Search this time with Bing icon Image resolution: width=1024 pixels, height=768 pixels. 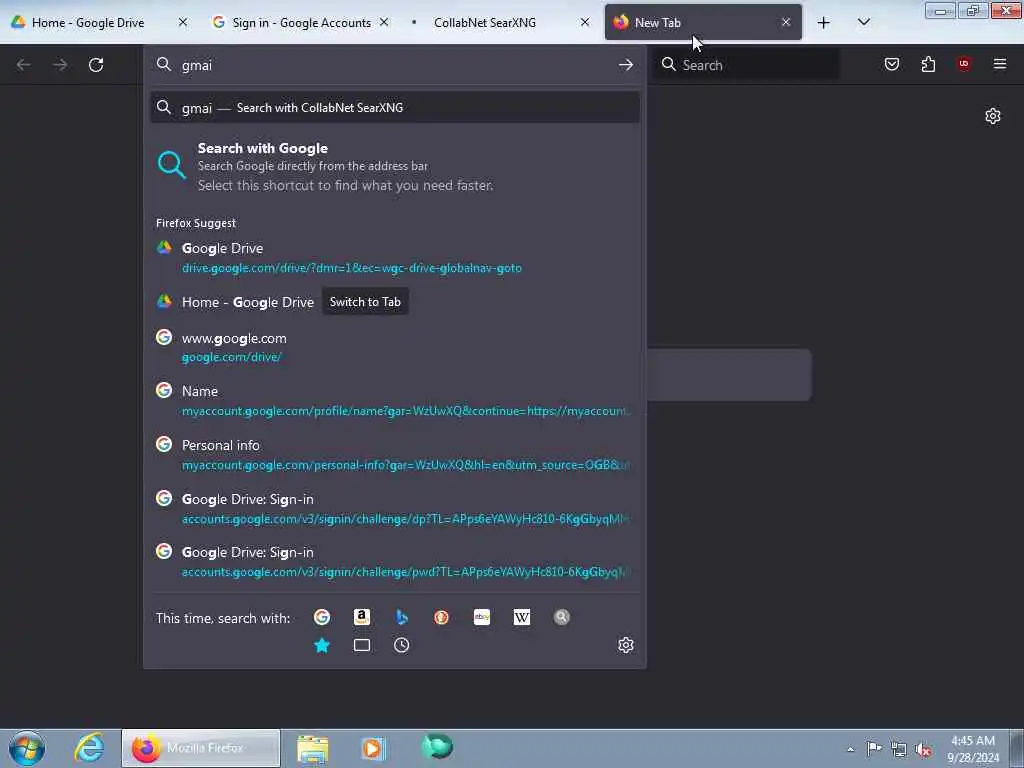pyautogui.click(x=402, y=617)
